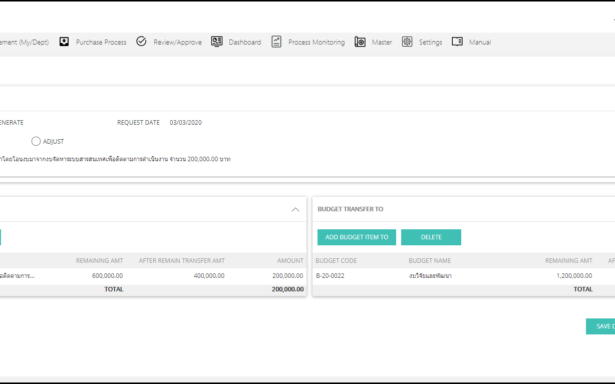
Task: Click the Dashboard monitor icon
Action: (x=217, y=41)
